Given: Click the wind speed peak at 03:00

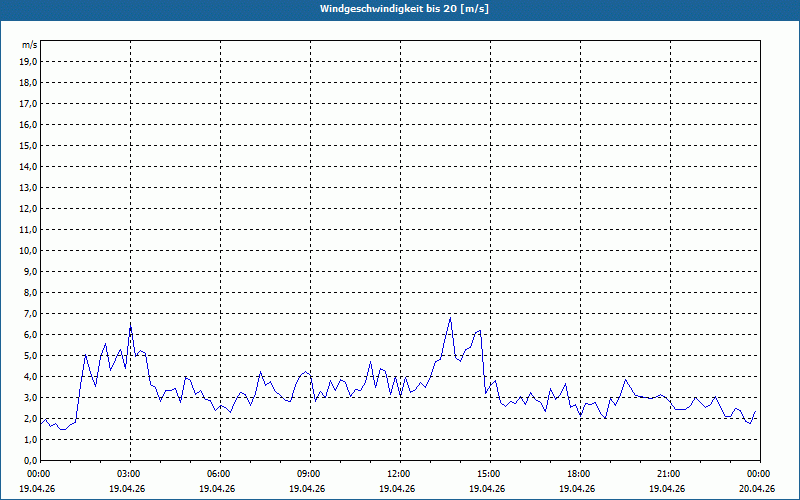Looking at the screenshot, I should (x=131, y=326).
